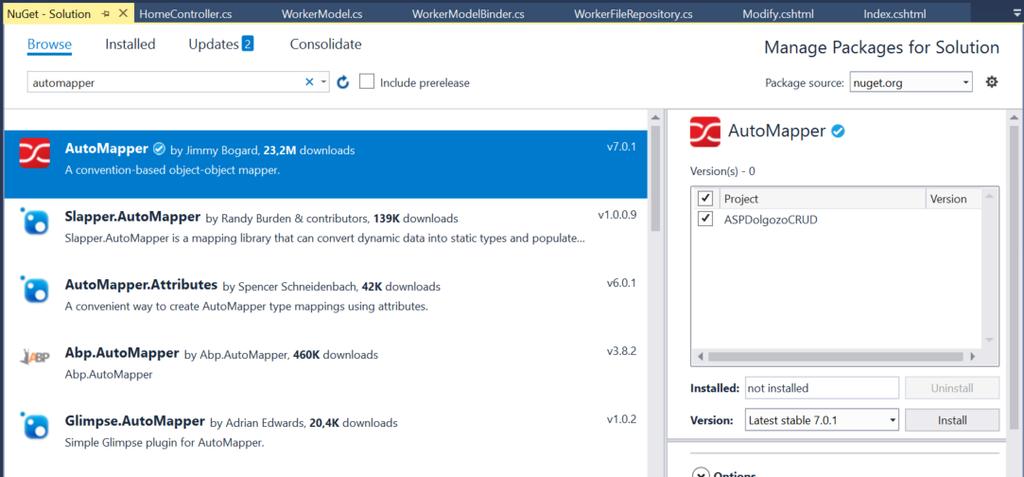Click the Updates count badge 2
1024x477 pixels.
click(x=248, y=44)
